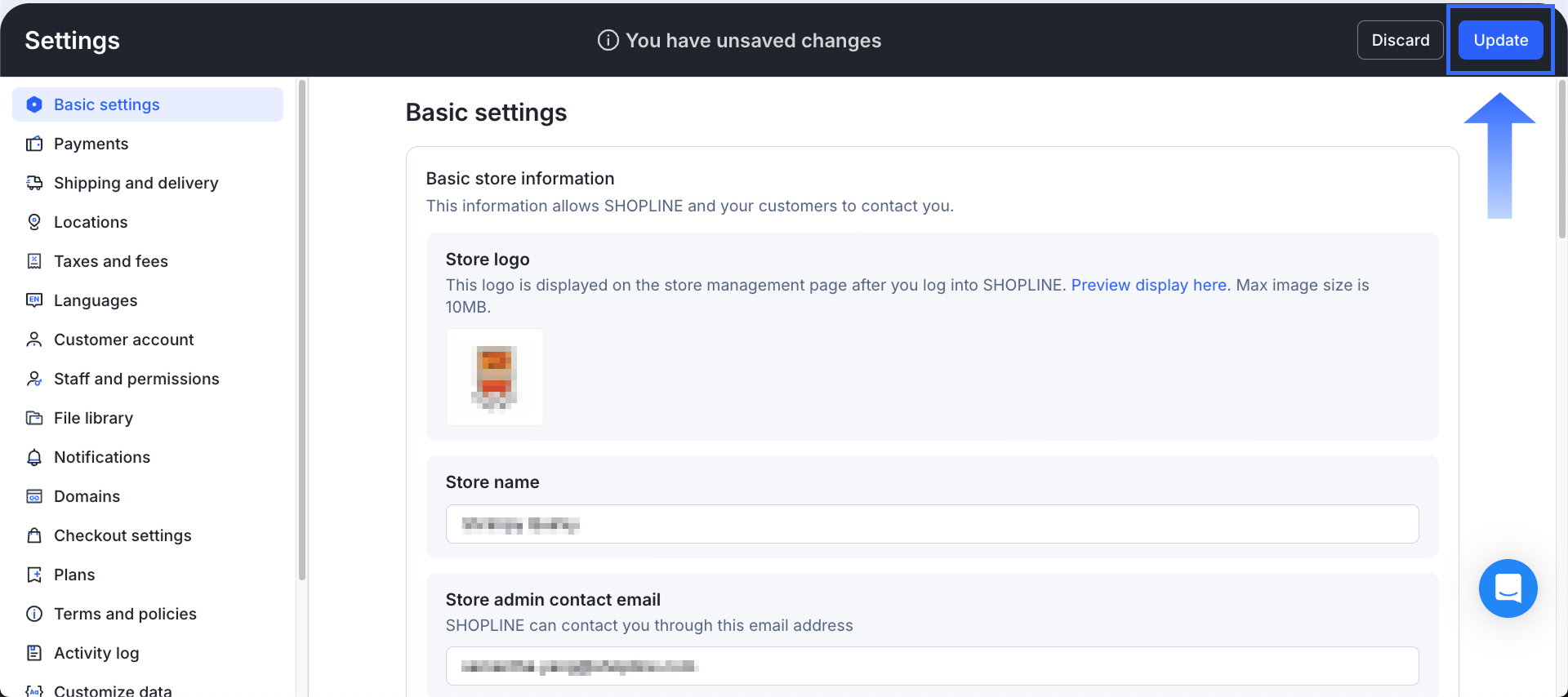Open Taxes and fees settings

click(110, 261)
